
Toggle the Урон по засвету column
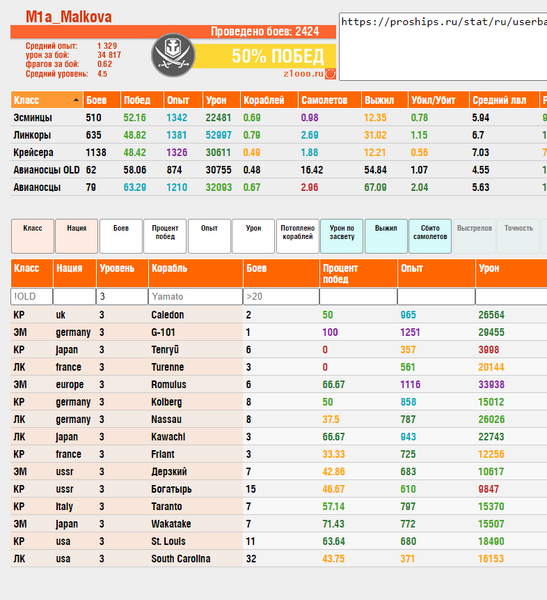341,236
